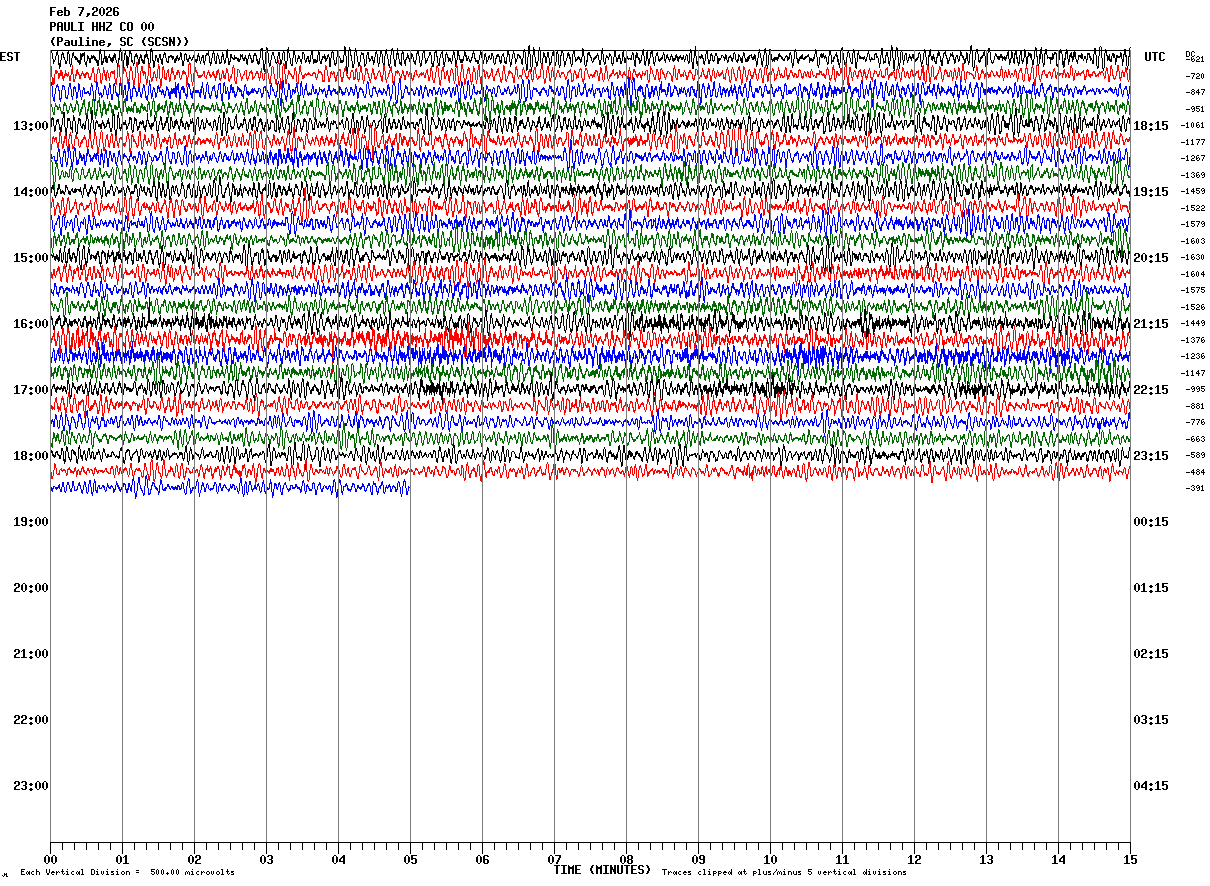The height and width of the screenshot is (886, 1210).
Task: Click the 05 minute axis tick label
Action: pyautogui.click(x=410, y=860)
